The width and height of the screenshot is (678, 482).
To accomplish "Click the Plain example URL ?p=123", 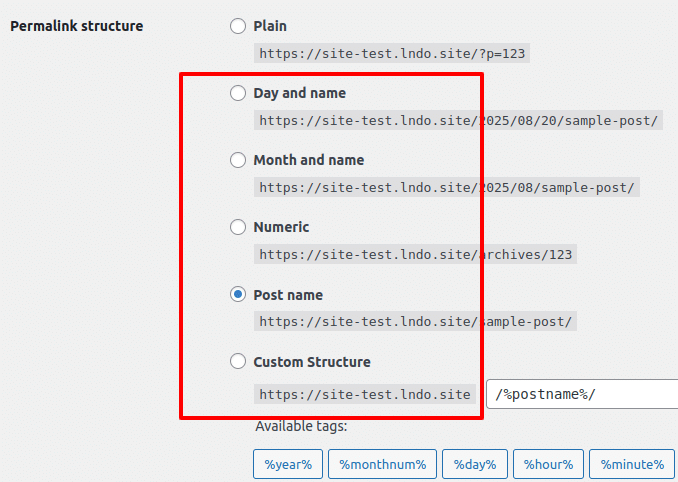I will coord(392,54).
